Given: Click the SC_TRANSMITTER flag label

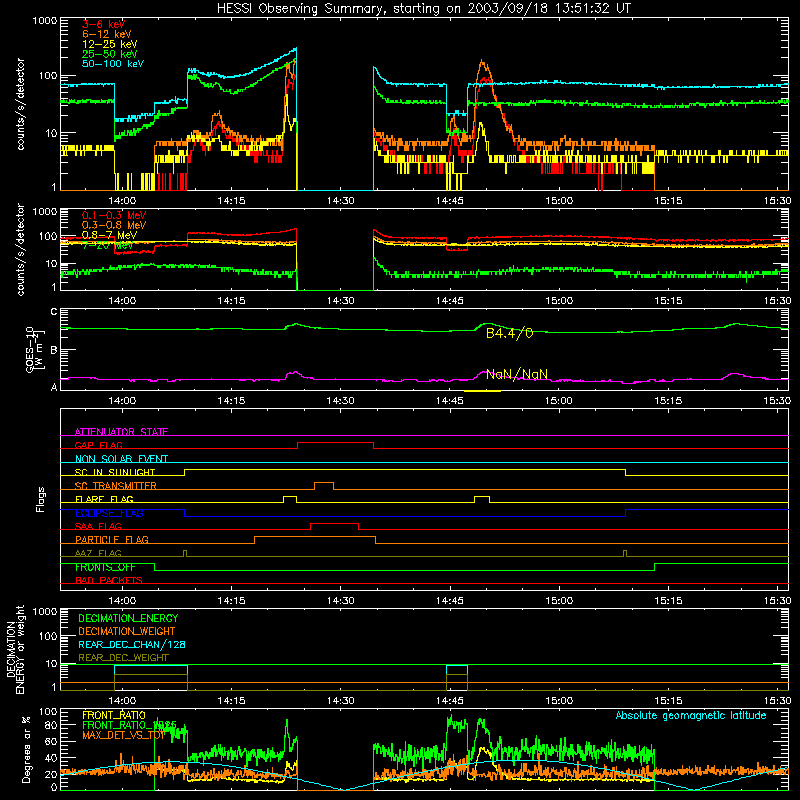Looking at the screenshot, I should pos(115,485).
